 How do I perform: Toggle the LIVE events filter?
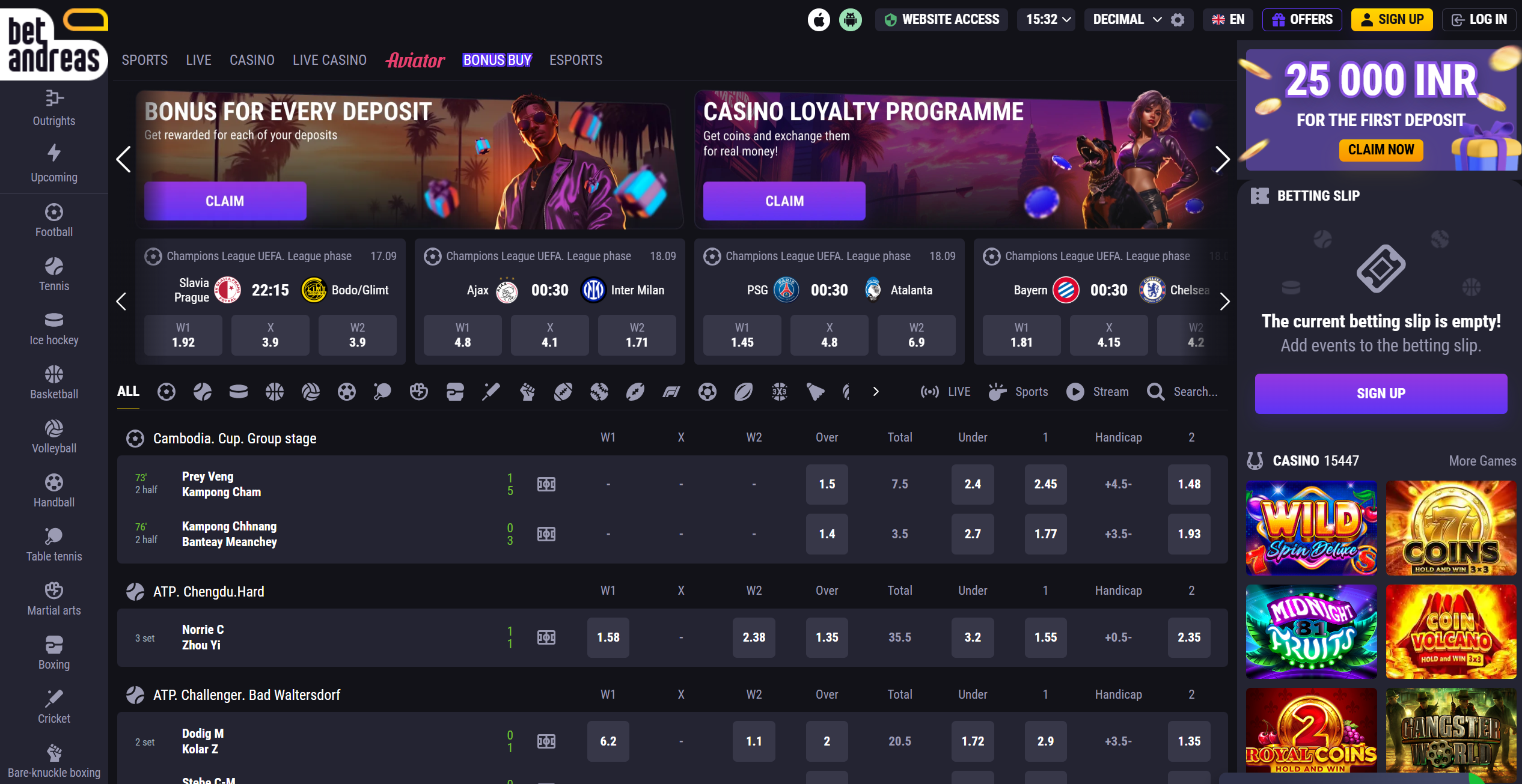[946, 392]
